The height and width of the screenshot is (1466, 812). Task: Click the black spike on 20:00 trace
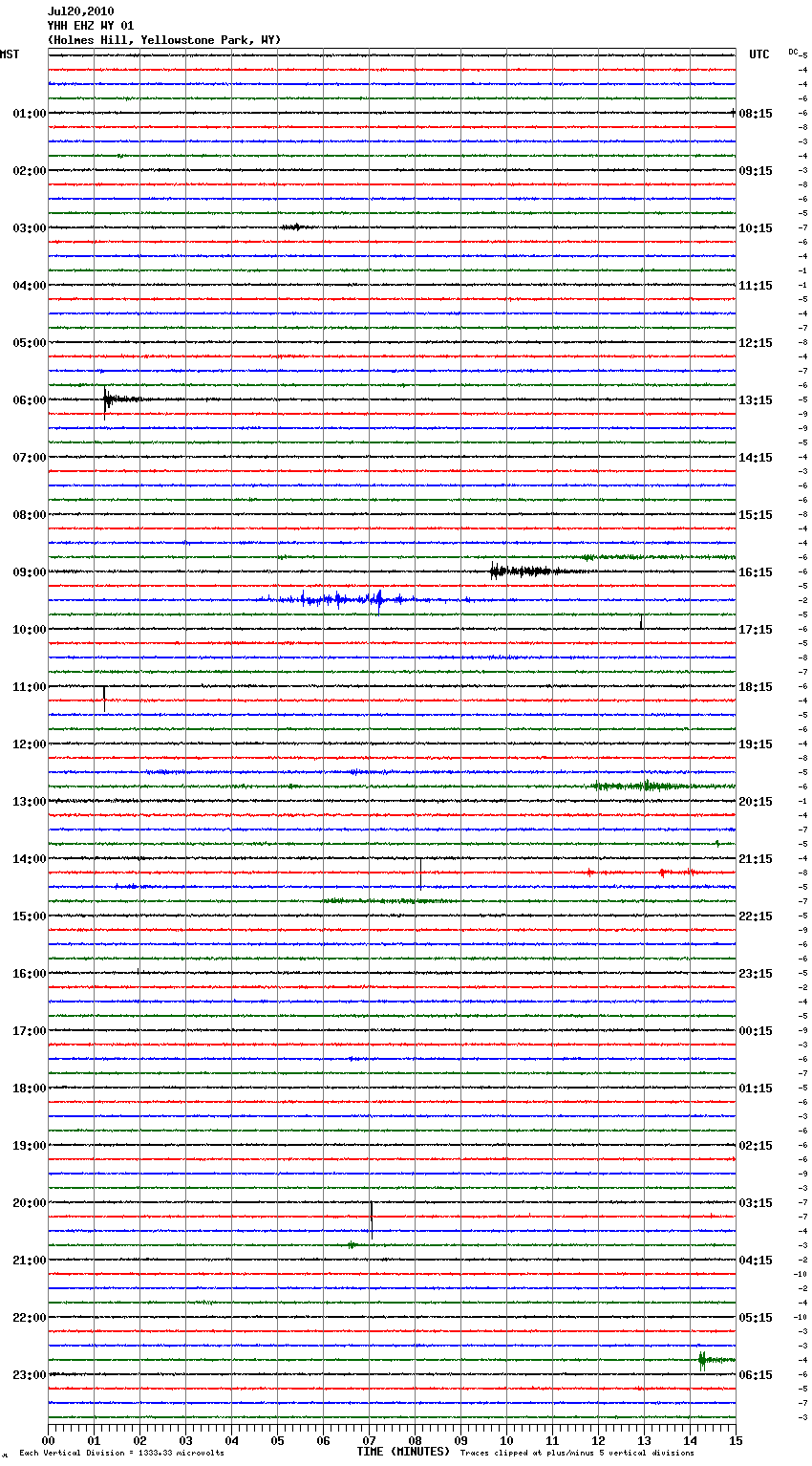[372, 1218]
